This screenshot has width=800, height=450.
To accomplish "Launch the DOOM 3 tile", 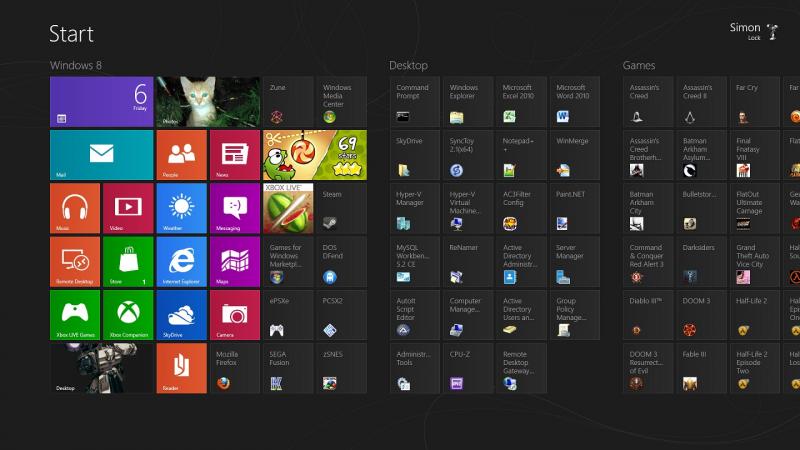I will coord(701,315).
